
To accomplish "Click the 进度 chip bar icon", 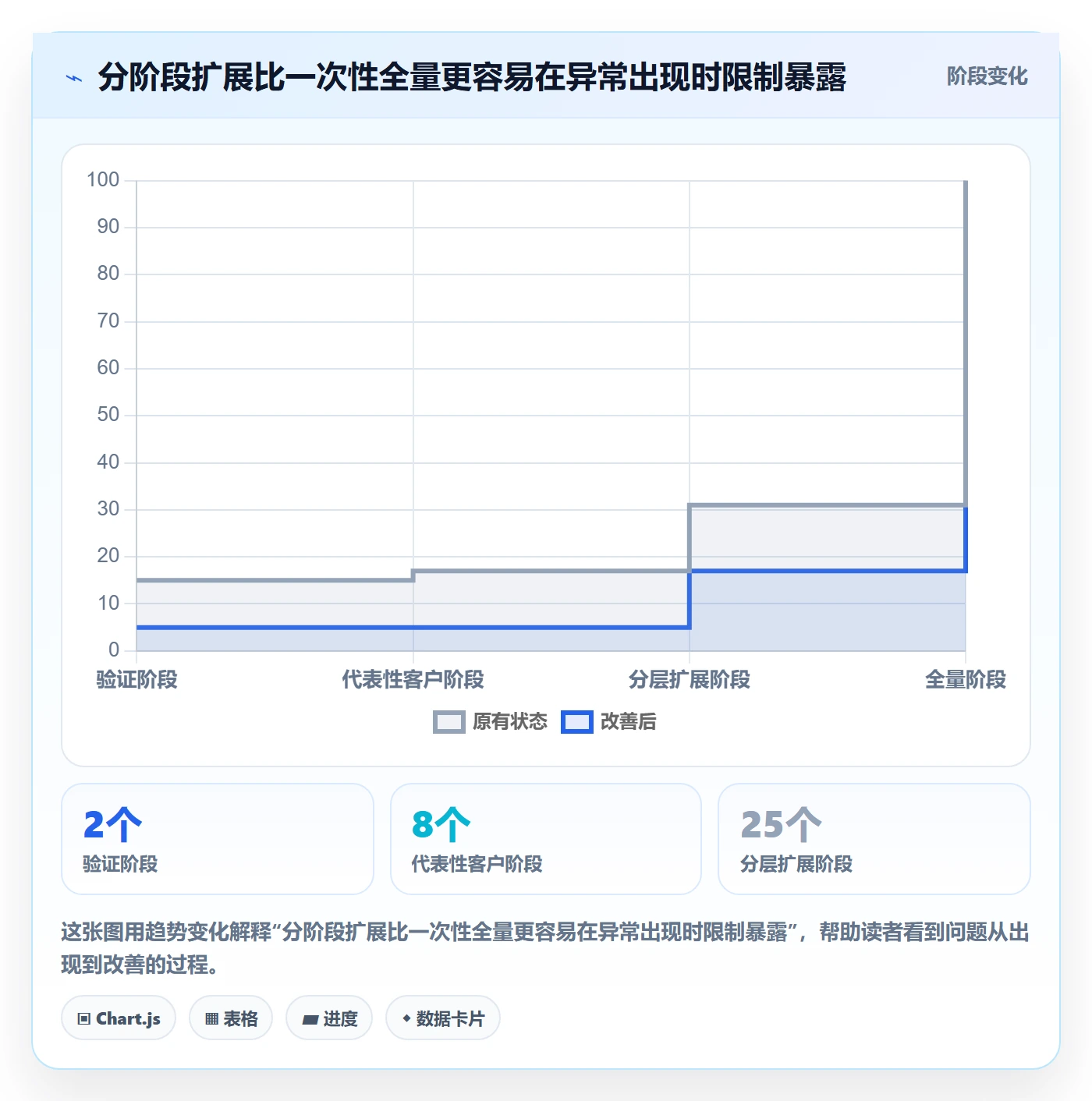I will (310, 1020).
